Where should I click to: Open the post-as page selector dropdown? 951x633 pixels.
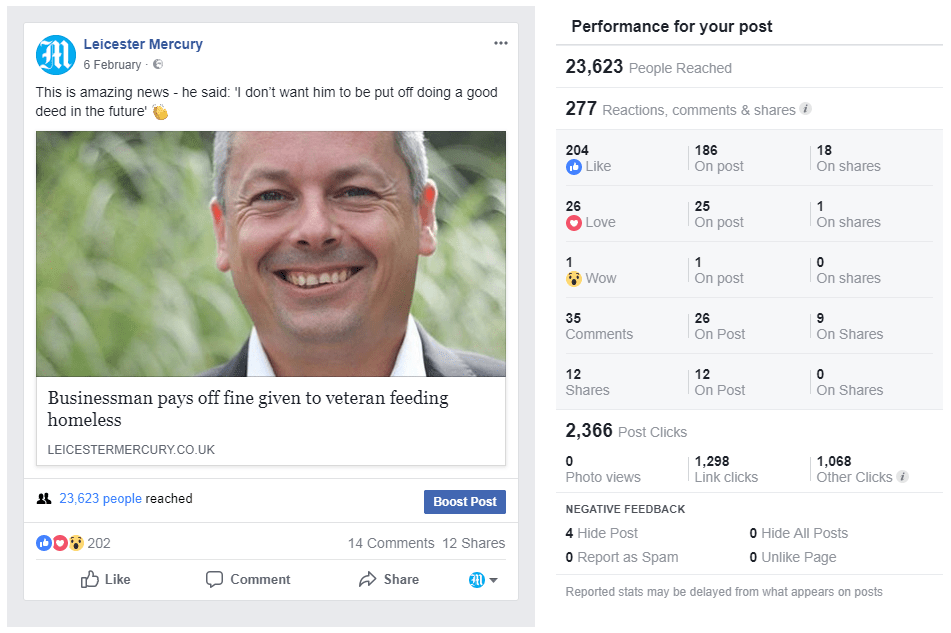(x=484, y=580)
